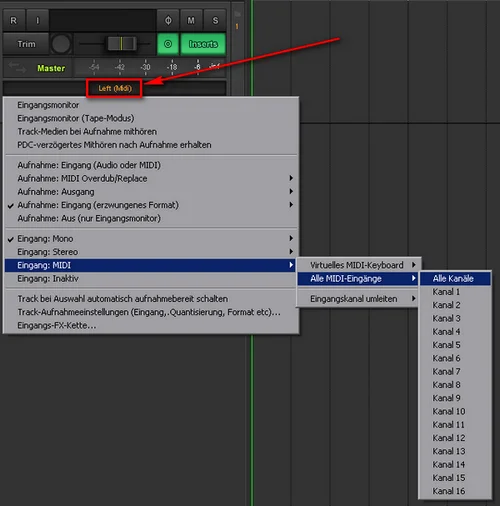The width and height of the screenshot is (500, 506).
Task: Select Kanal 6
Action: tap(455, 358)
